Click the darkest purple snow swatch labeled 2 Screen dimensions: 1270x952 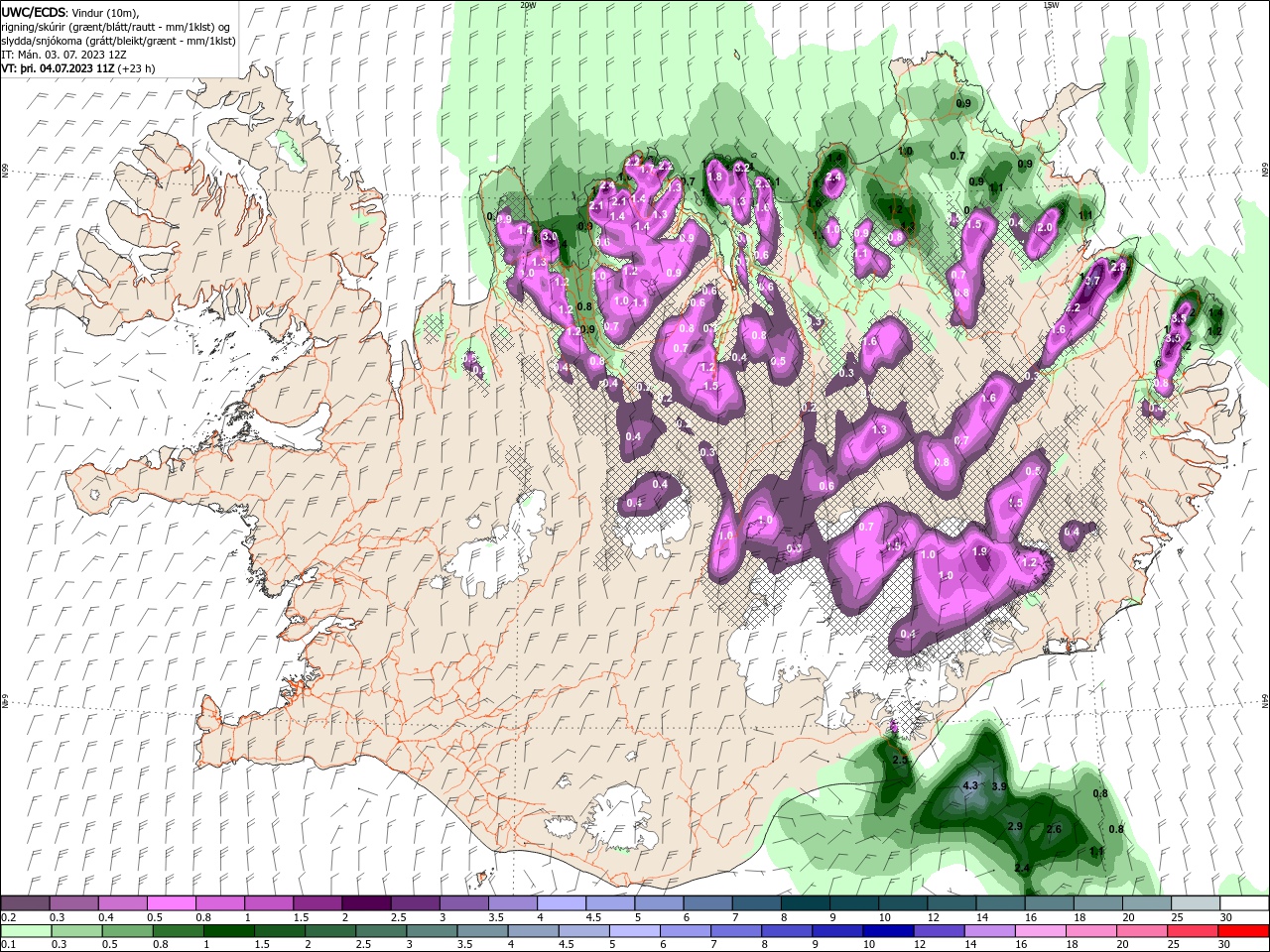click(x=366, y=903)
